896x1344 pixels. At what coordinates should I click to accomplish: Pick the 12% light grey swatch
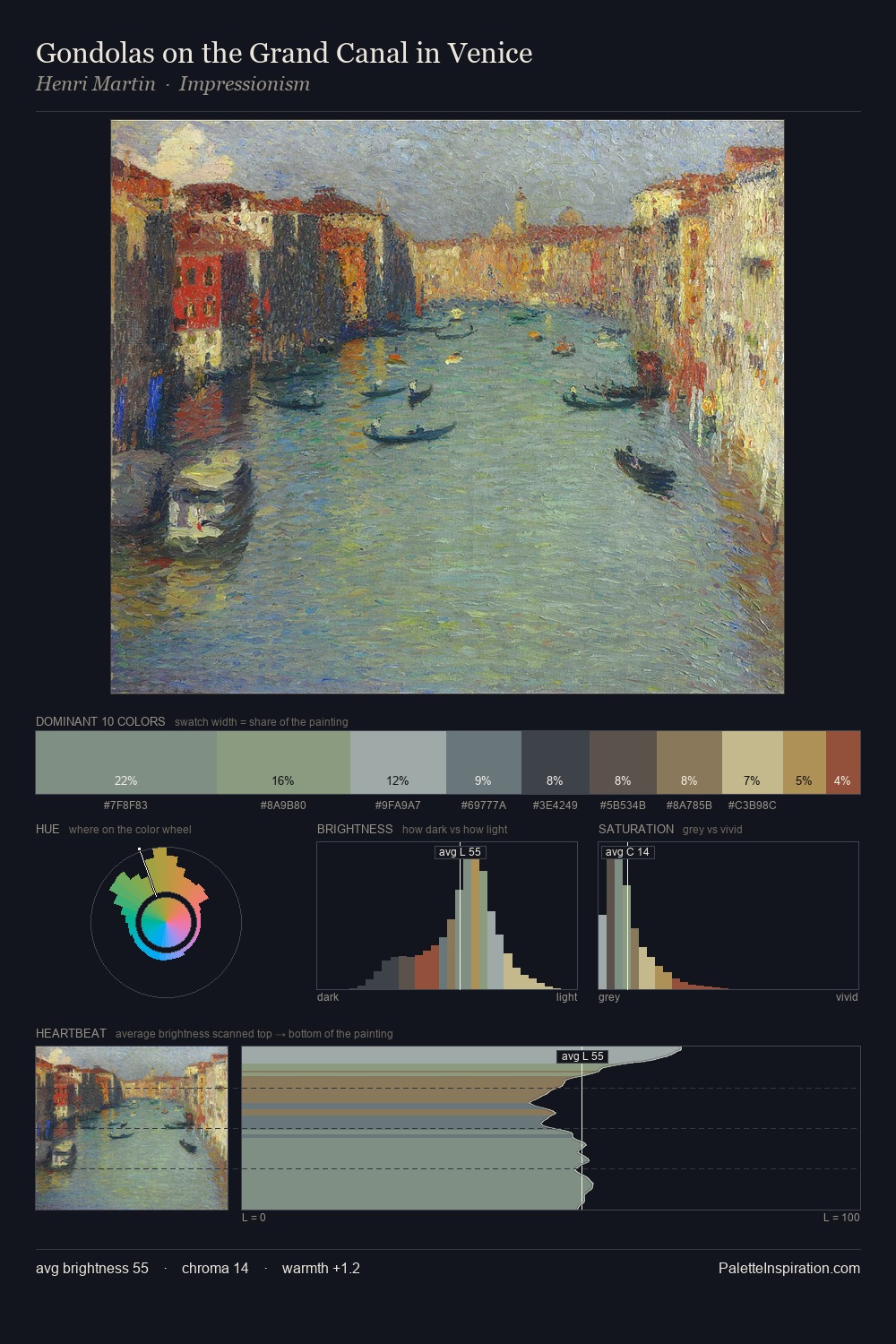[x=398, y=762]
